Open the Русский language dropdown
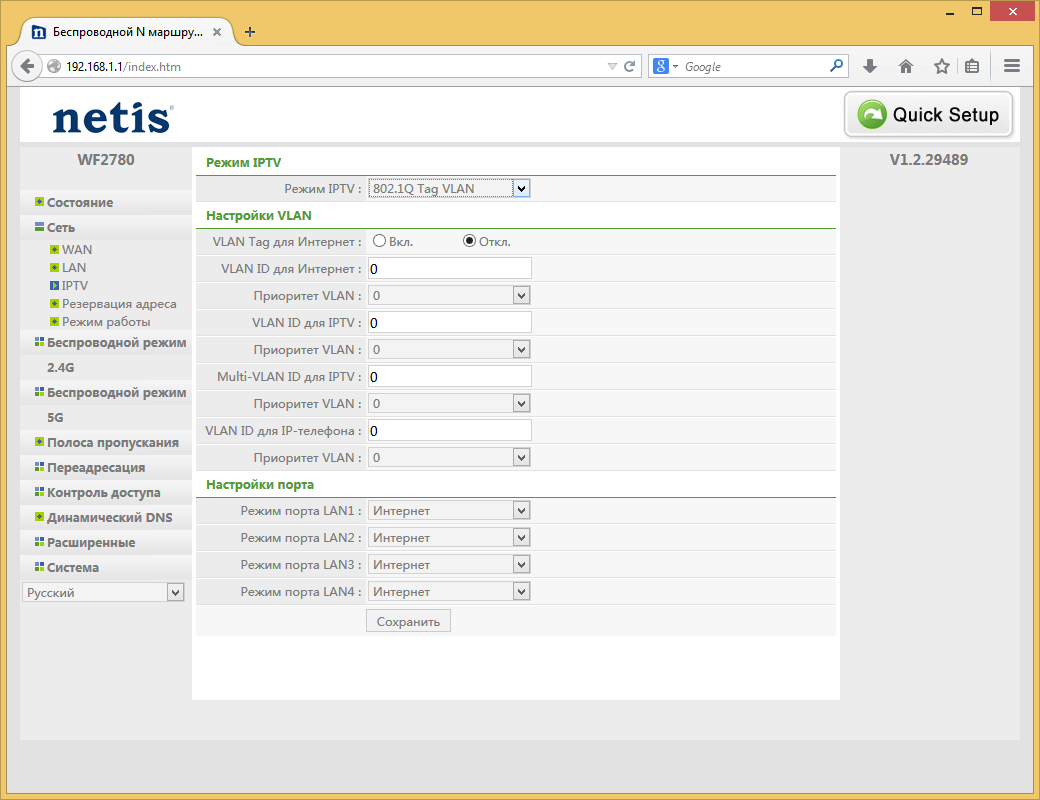Image resolution: width=1040 pixels, height=800 pixels. tap(103, 592)
